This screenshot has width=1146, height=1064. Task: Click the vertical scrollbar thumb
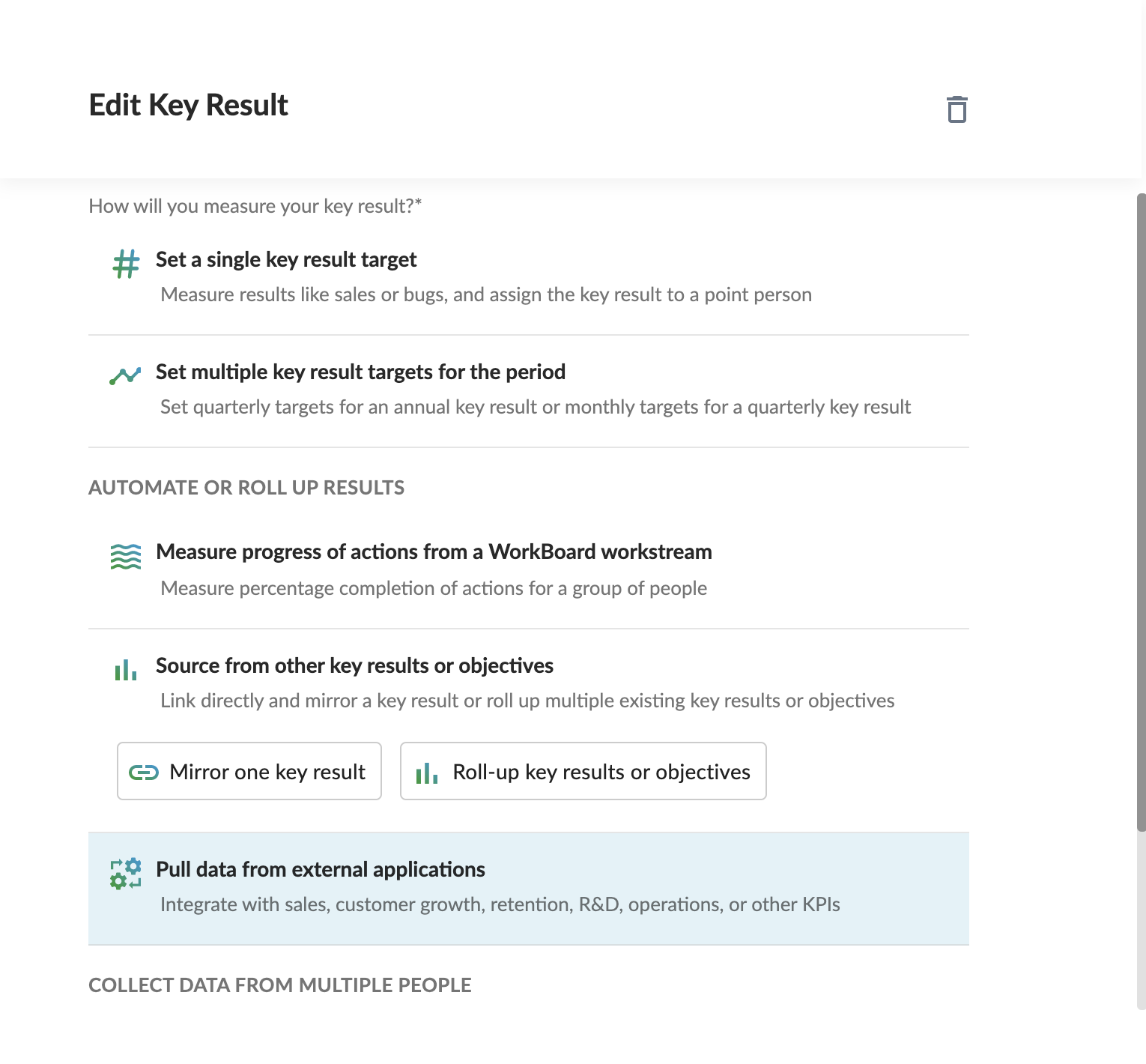(1141, 513)
